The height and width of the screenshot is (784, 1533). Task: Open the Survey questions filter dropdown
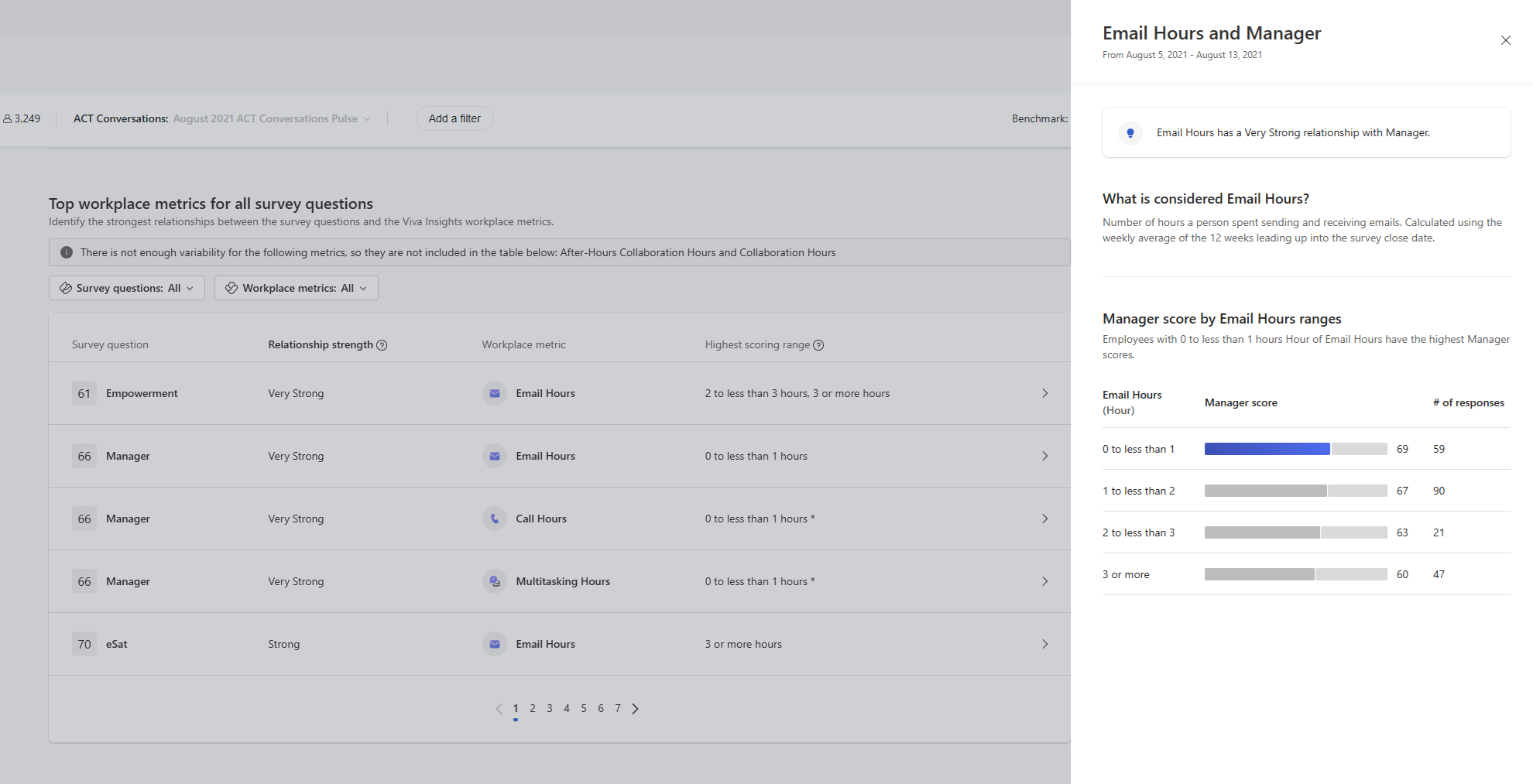(x=126, y=288)
